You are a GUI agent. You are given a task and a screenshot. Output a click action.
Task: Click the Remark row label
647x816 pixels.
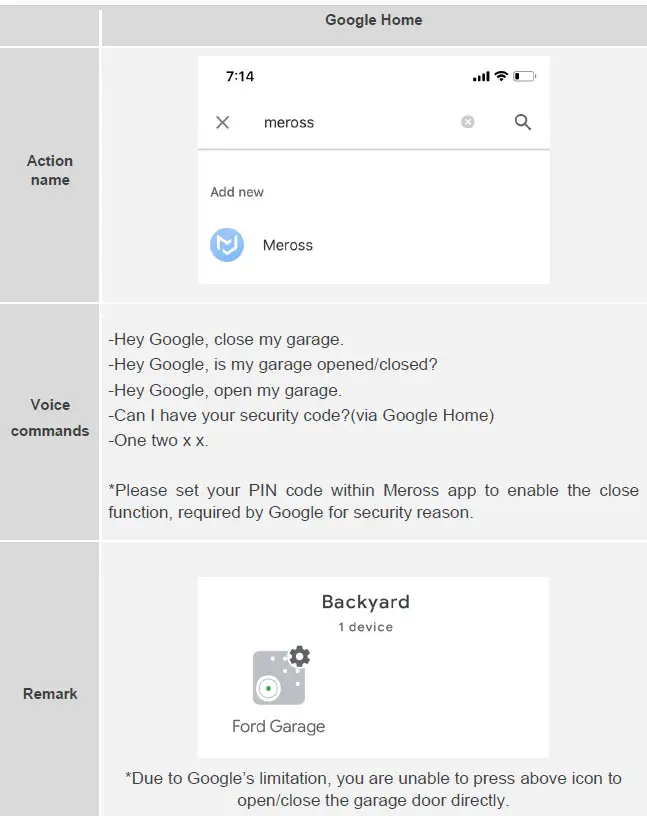50,693
